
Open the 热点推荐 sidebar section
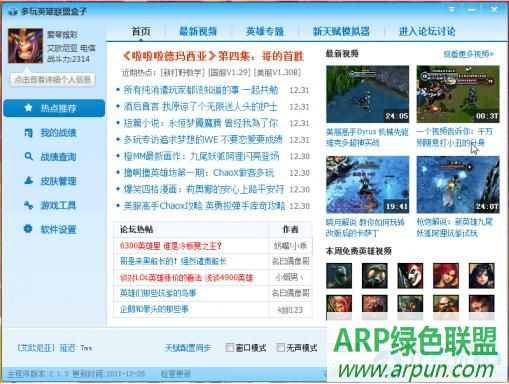(54, 108)
